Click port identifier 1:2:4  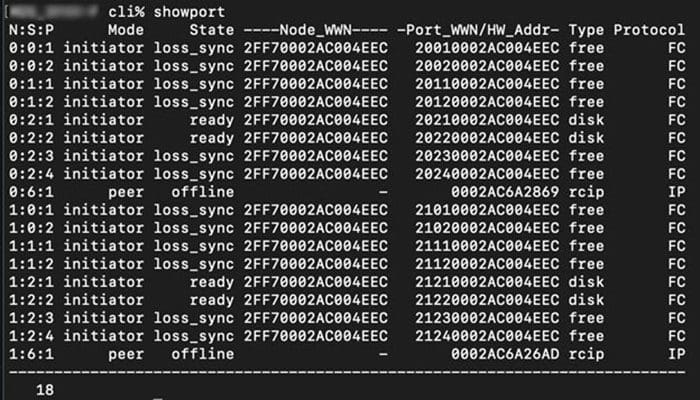tap(31, 336)
